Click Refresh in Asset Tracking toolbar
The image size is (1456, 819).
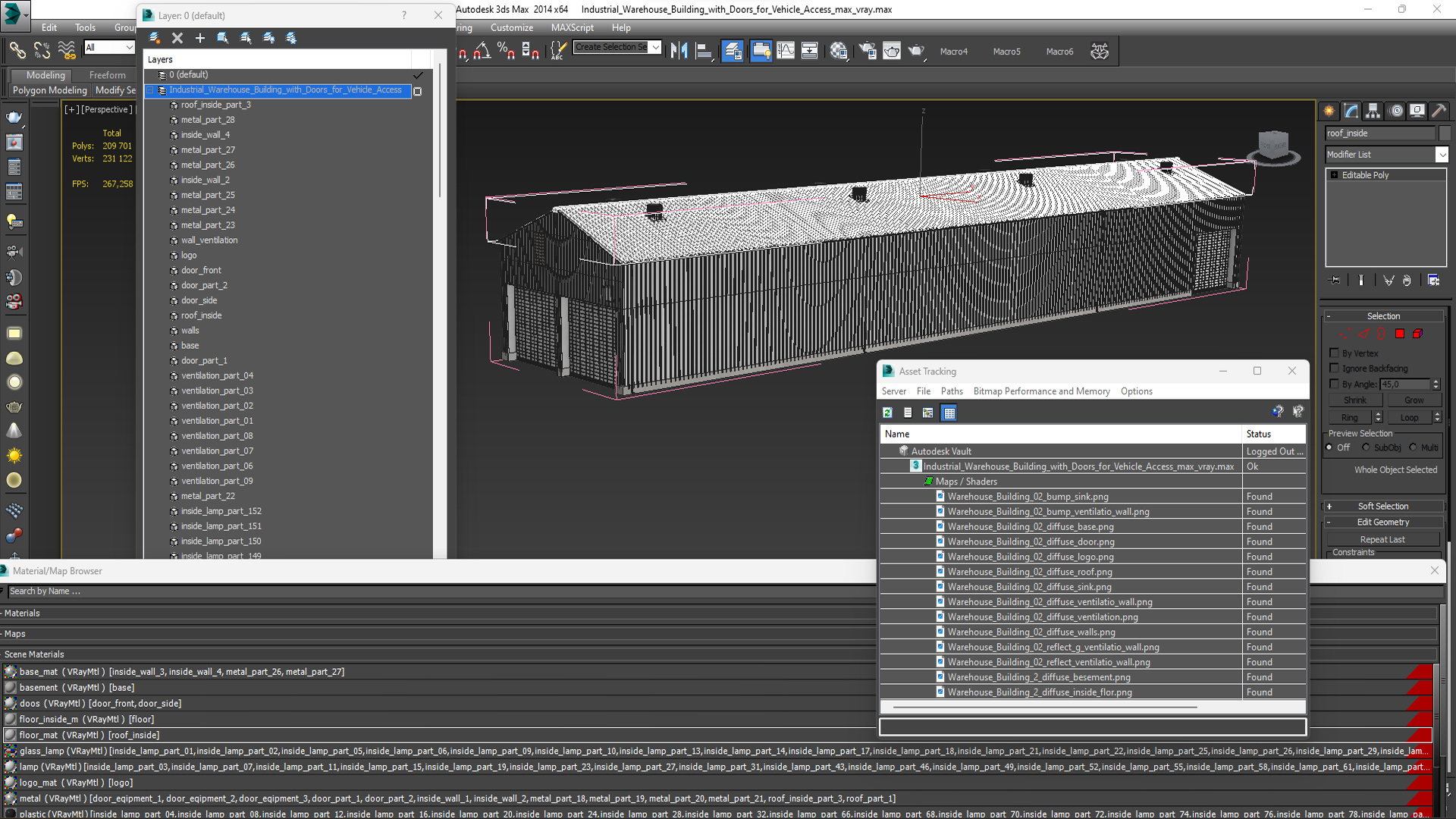pyautogui.click(x=887, y=413)
